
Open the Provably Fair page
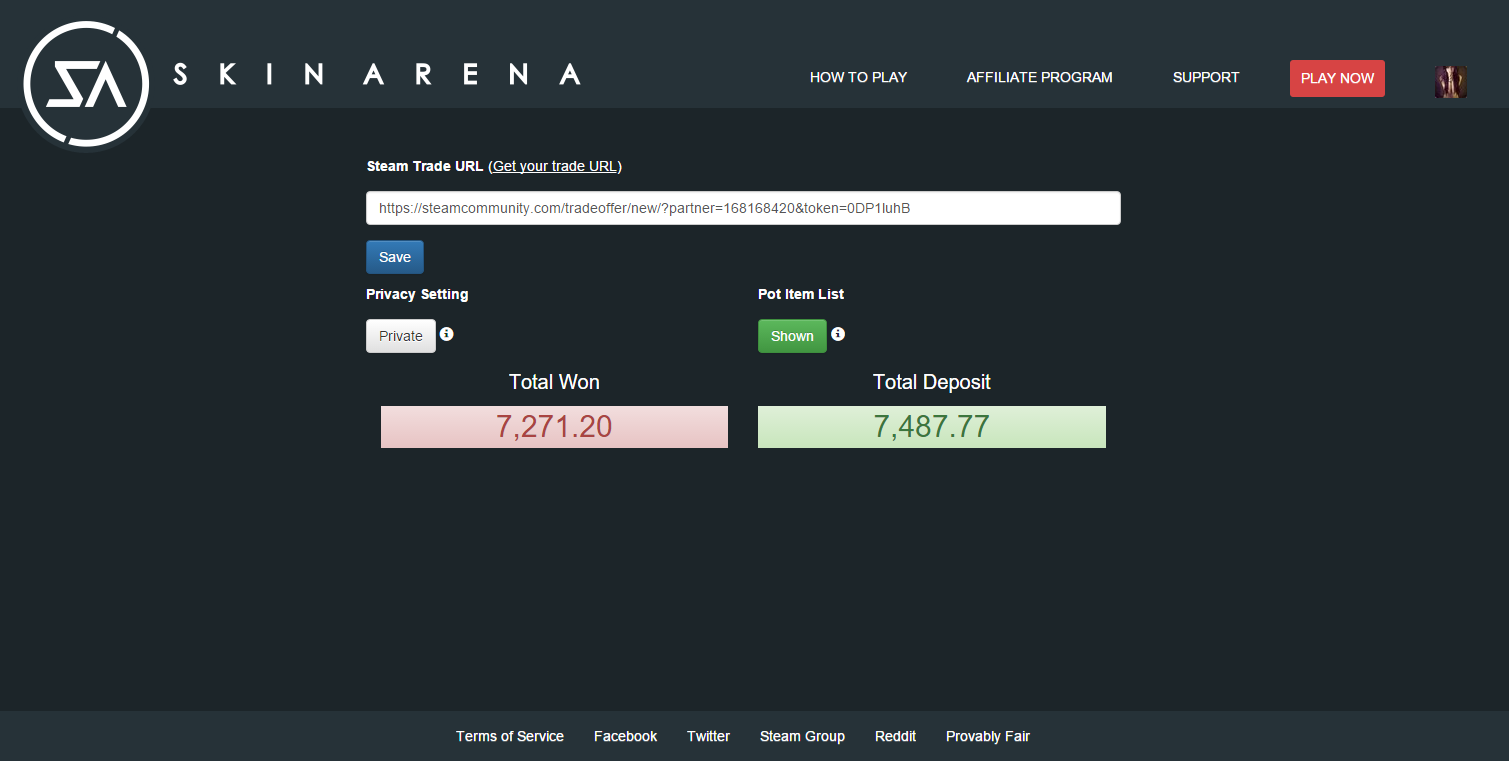click(x=988, y=736)
